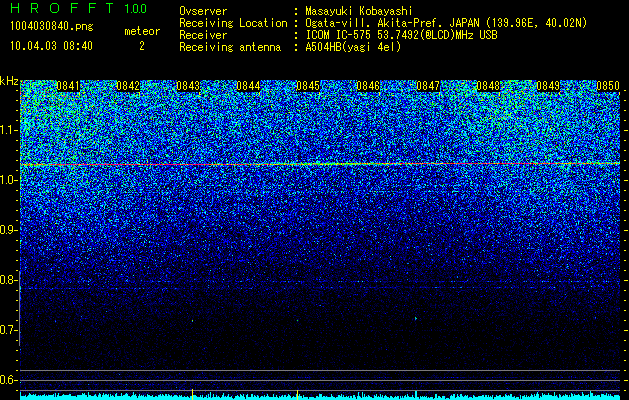Image resolution: width=629 pixels, height=400 pixels.
Task: Click the kHz axis unit label
Action: point(9,81)
